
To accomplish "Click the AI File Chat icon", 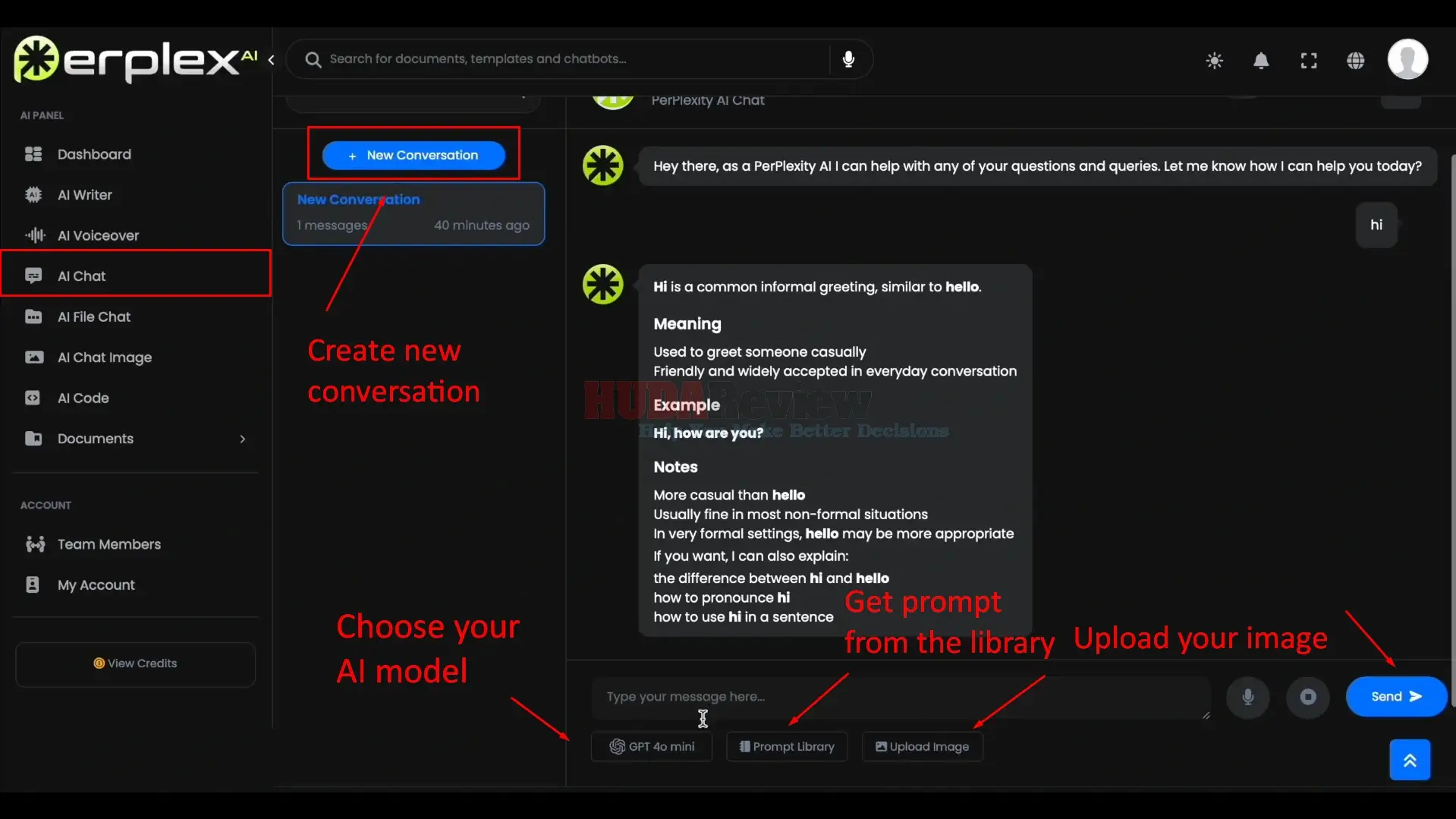I will click(x=33, y=317).
